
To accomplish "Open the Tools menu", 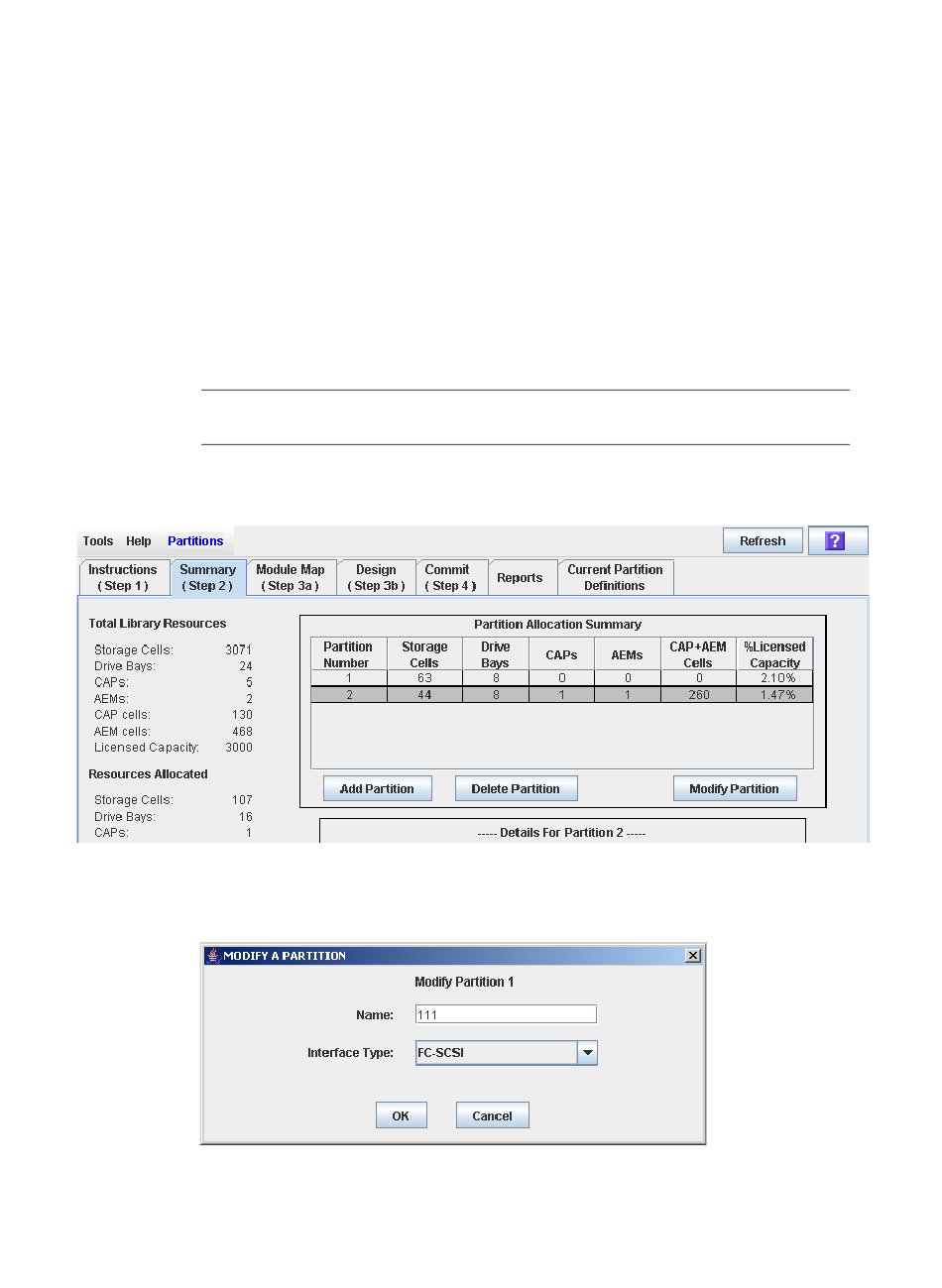I will (x=98, y=541).
